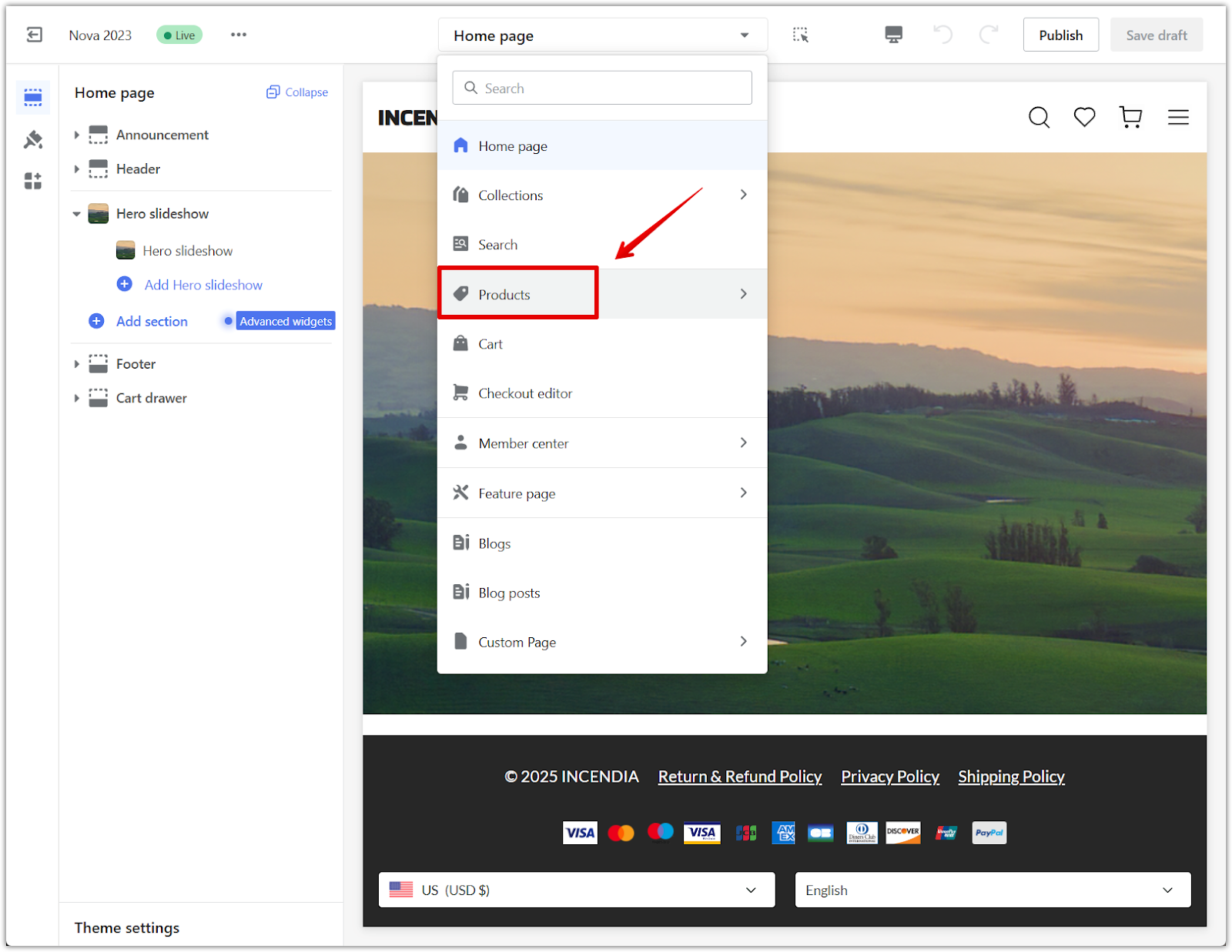Collapse the Hero slideshow section

pyautogui.click(x=77, y=214)
